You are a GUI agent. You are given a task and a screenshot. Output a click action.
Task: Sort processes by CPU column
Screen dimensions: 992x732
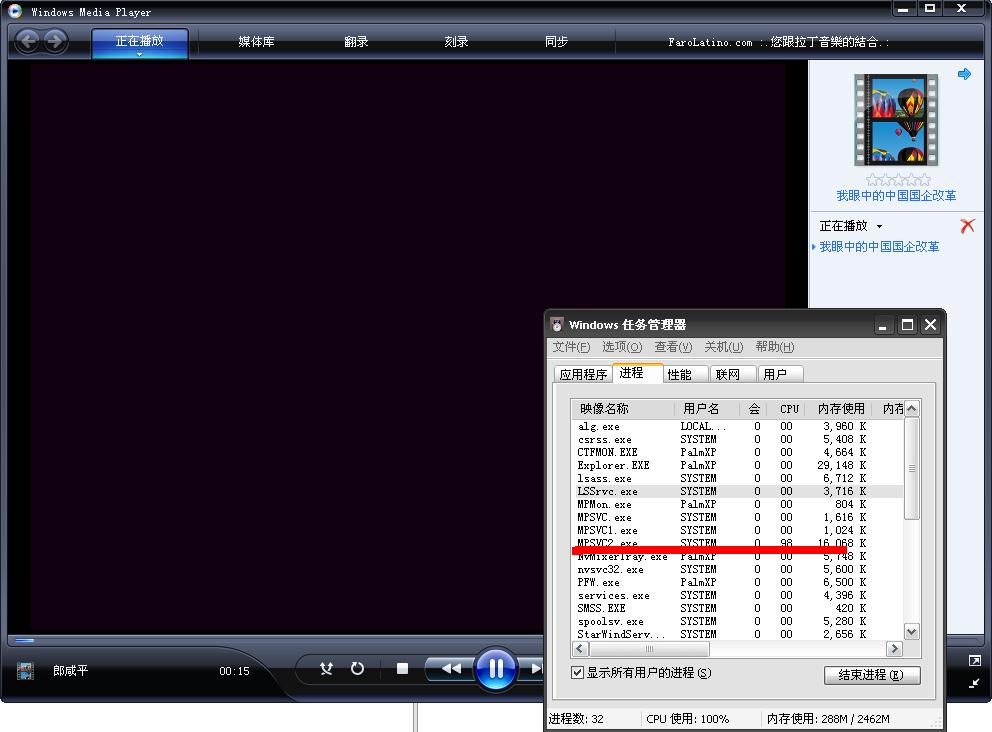click(788, 409)
